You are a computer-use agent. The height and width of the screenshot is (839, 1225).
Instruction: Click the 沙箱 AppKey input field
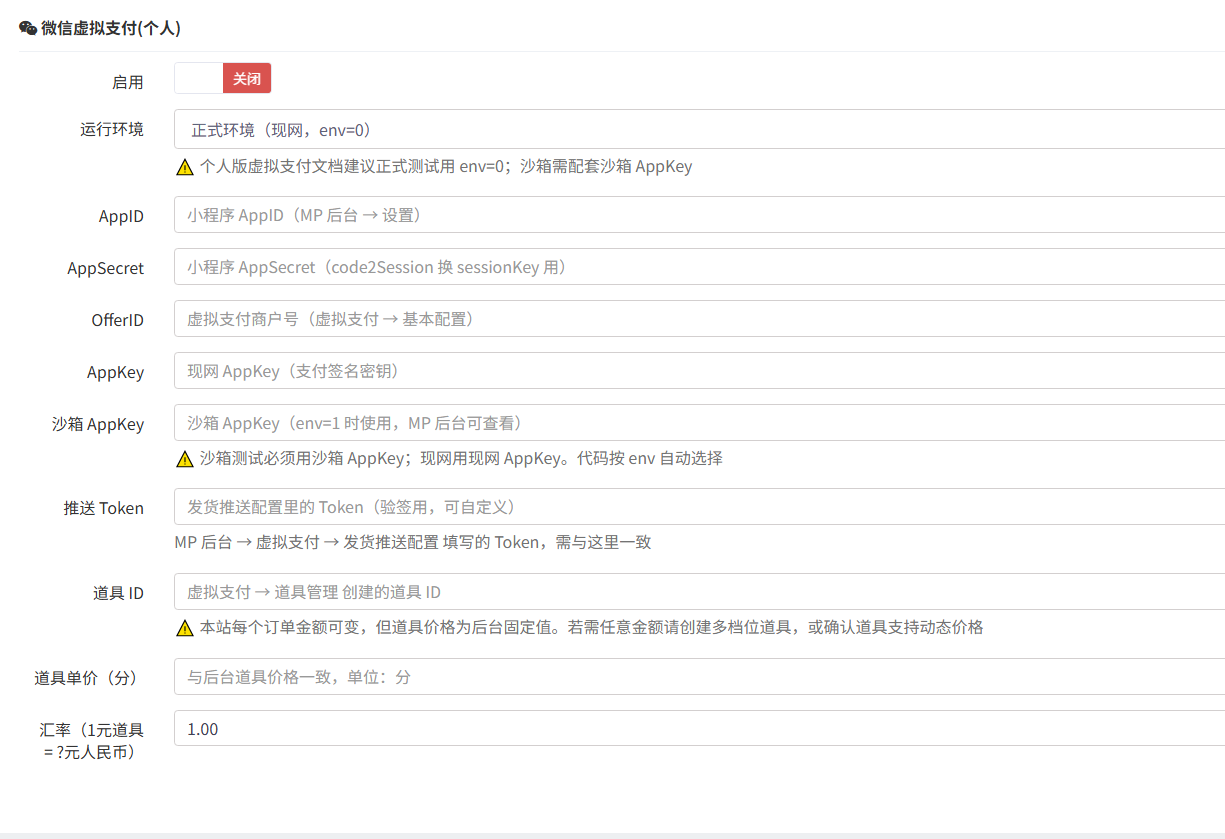tap(699, 423)
